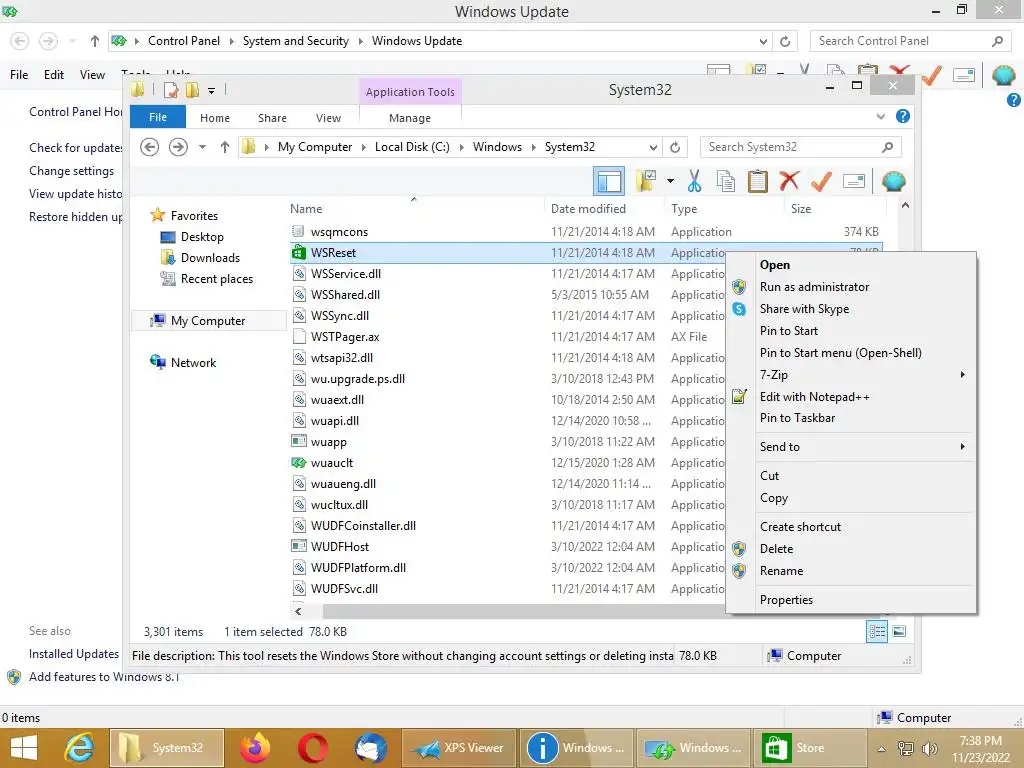Open recent locations dropdown in System32

[202, 147]
